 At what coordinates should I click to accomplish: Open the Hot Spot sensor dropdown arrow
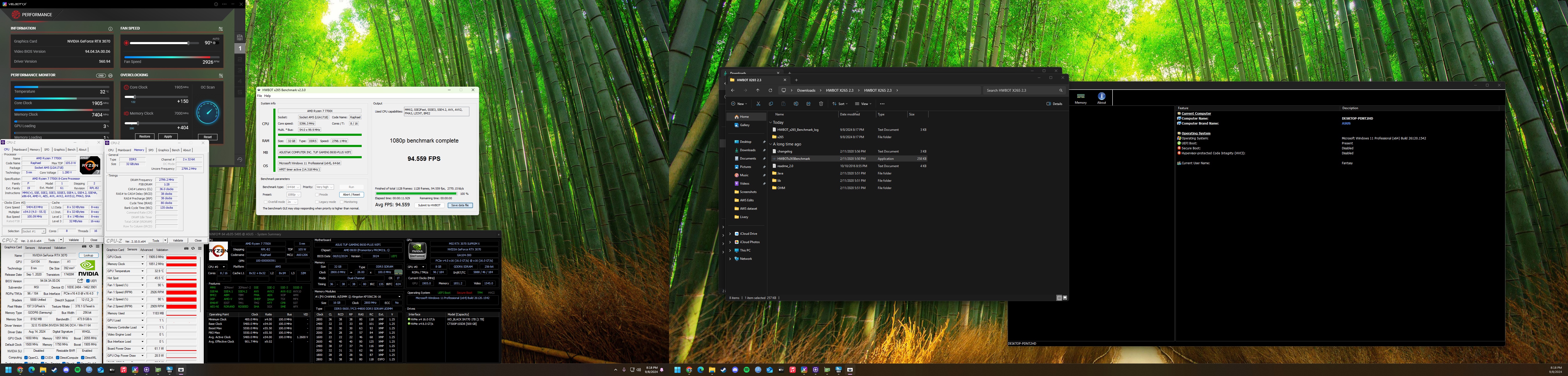click(x=142, y=279)
